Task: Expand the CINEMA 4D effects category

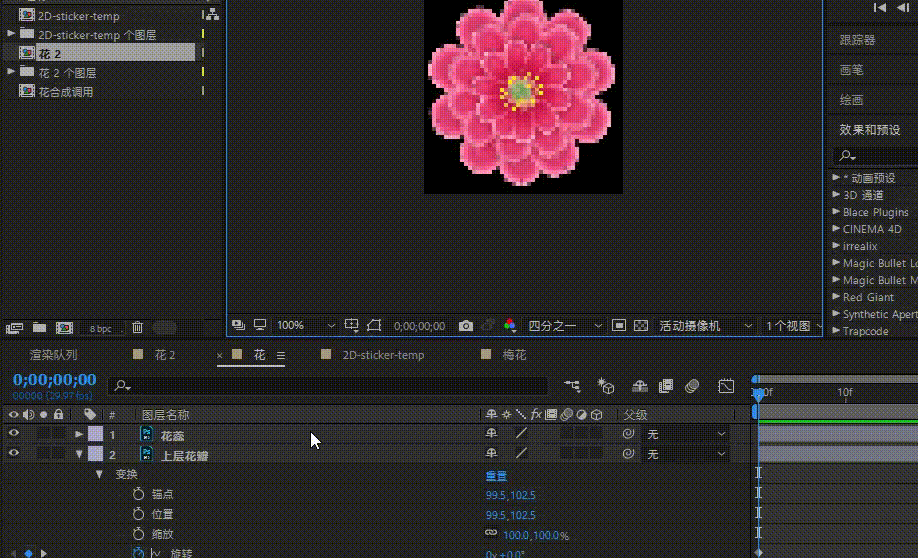Action: pos(836,228)
